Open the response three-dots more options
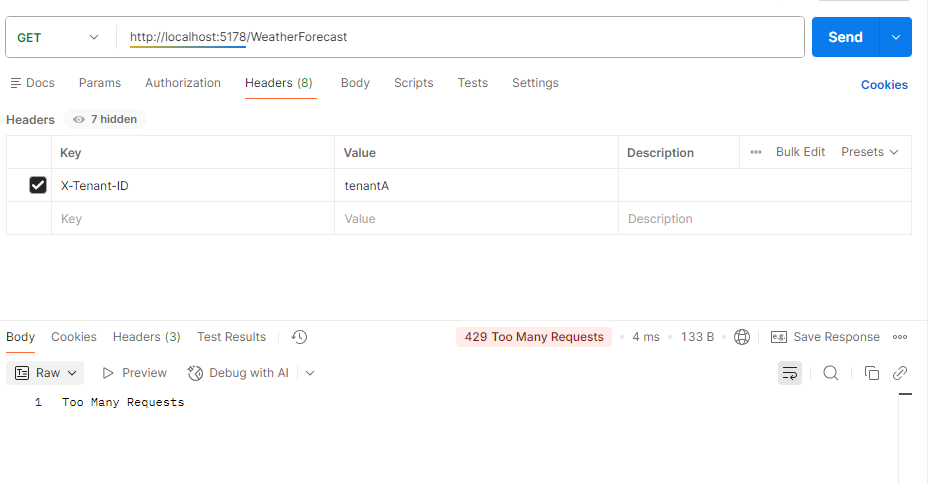 coord(900,337)
